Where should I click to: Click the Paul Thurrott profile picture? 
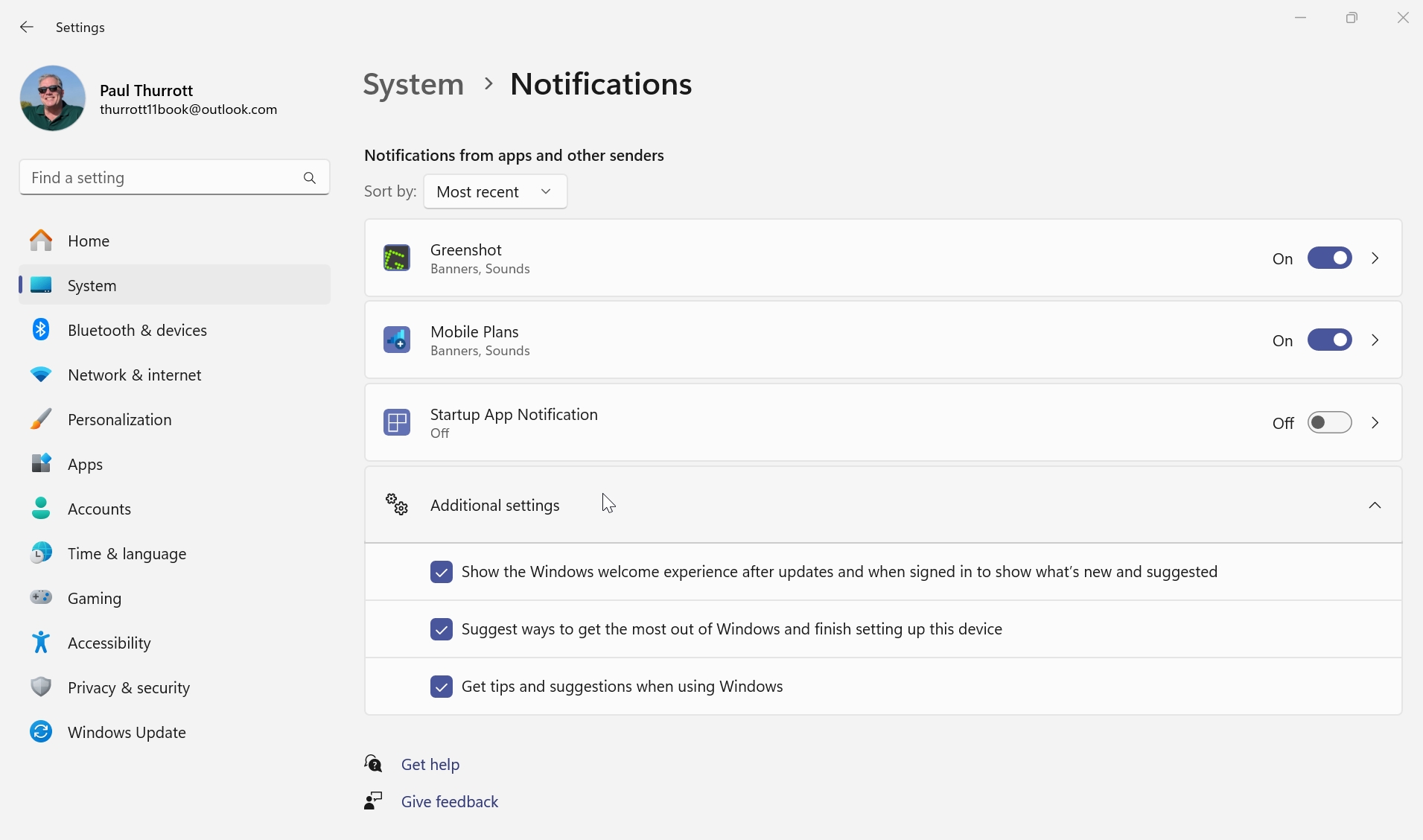(x=53, y=98)
